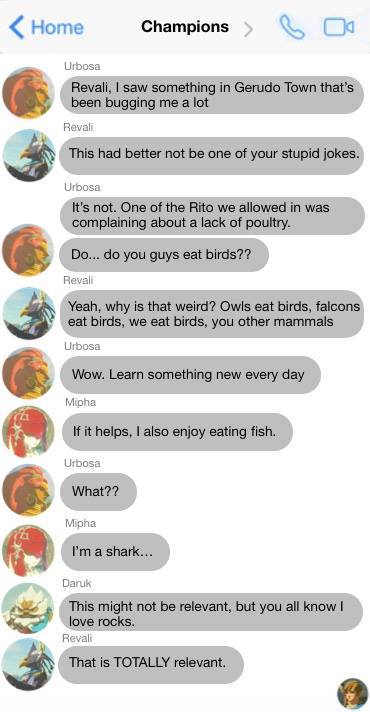Open the Champions chat title
Screen dimensions: 370x712
(185, 26)
